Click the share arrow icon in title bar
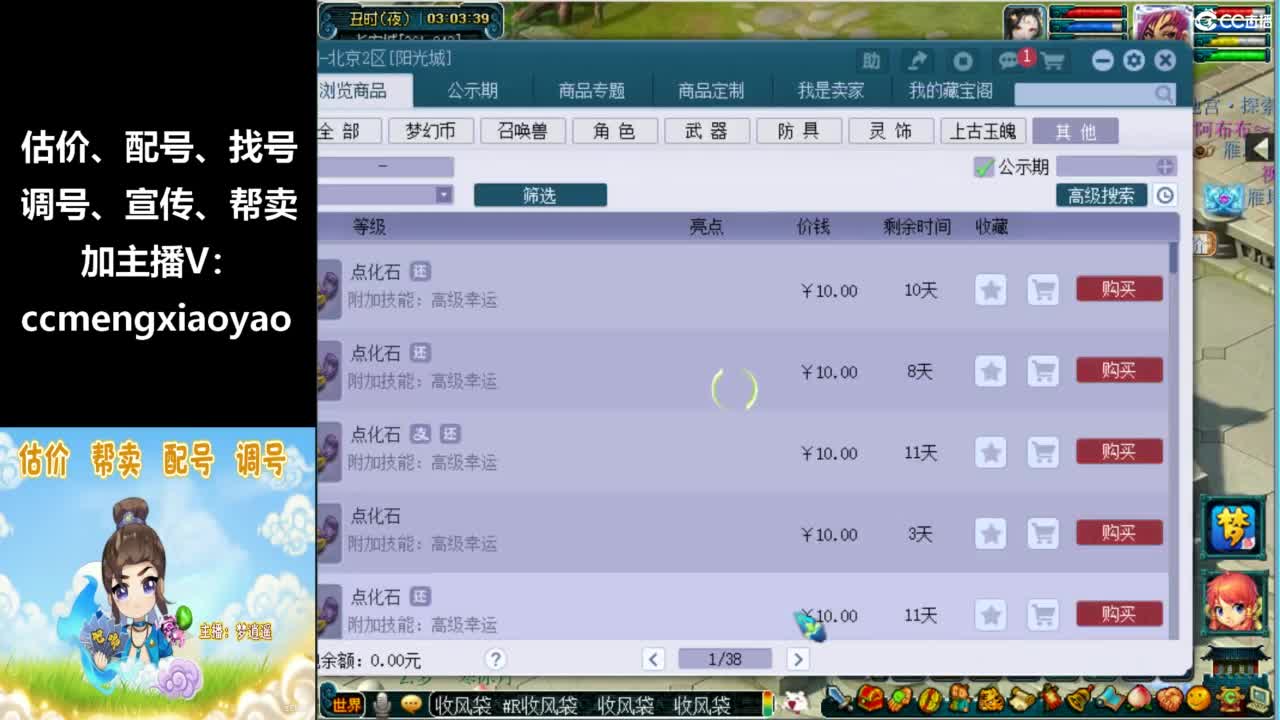Screen dimensions: 1280x720 coord(917,61)
